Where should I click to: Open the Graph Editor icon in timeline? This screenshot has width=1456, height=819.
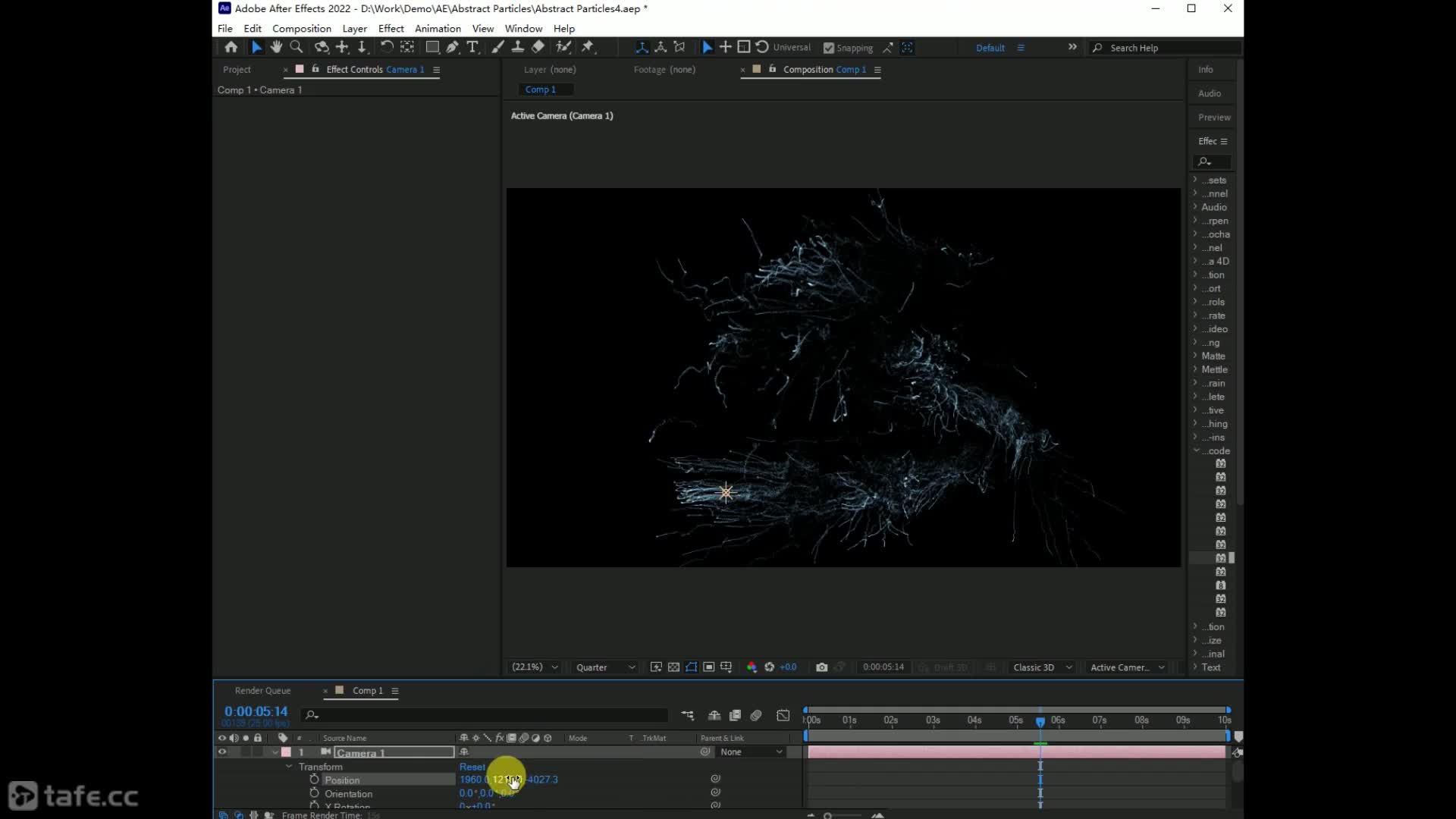click(783, 715)
